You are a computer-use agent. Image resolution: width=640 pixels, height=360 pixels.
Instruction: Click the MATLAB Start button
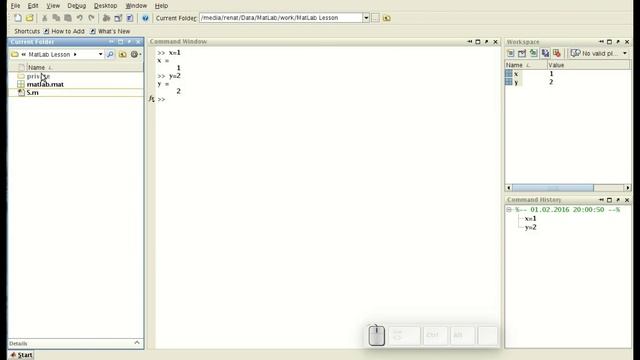click(x=21, y=355)
